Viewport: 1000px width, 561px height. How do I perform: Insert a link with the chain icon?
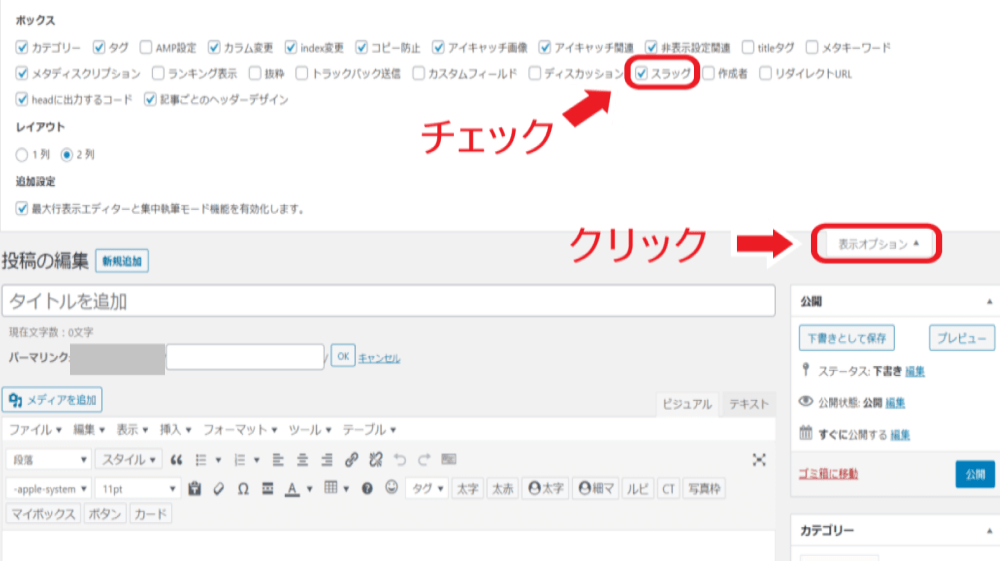[x=351, y=460]
